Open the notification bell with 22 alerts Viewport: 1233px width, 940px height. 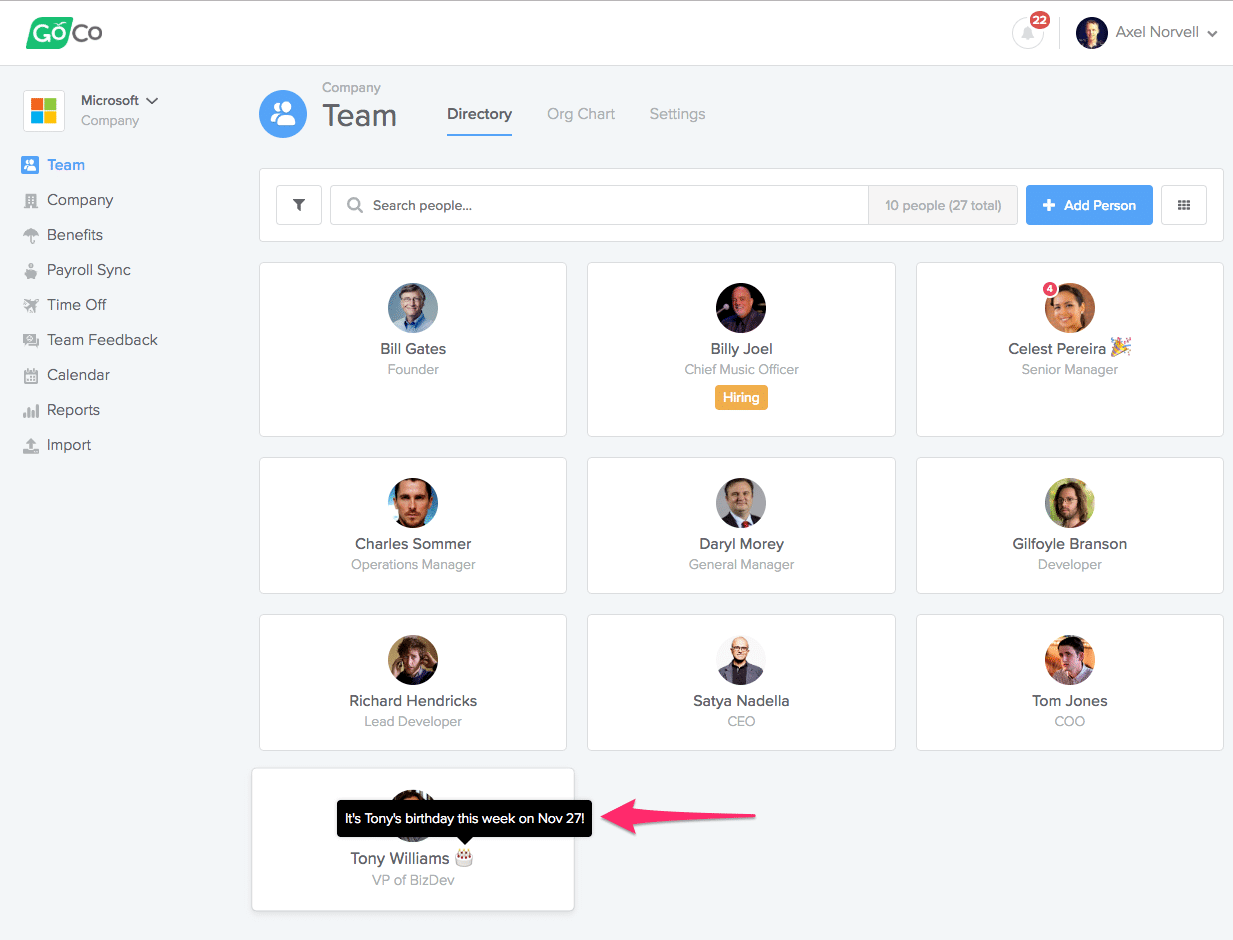pos(1028,32)
